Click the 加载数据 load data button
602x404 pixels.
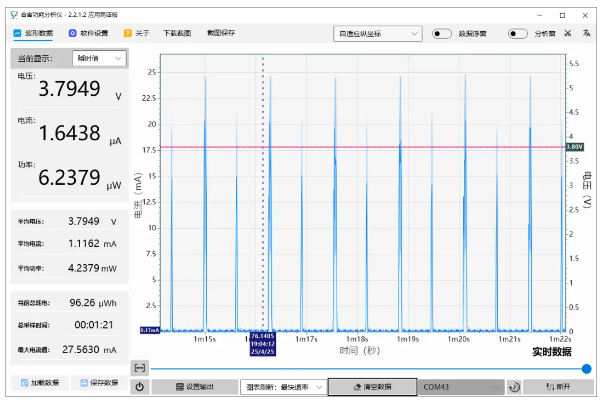40,383
